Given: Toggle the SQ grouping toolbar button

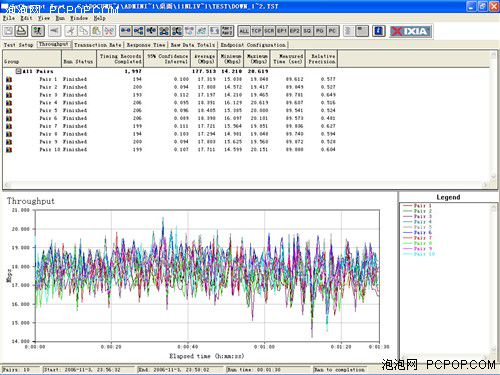Looking at the screenshot, I should [x=307, y=31].
